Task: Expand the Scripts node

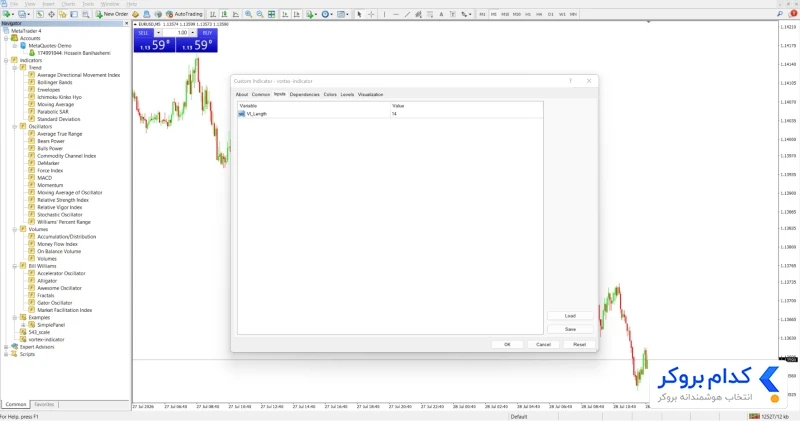Action: coord(6,354)
